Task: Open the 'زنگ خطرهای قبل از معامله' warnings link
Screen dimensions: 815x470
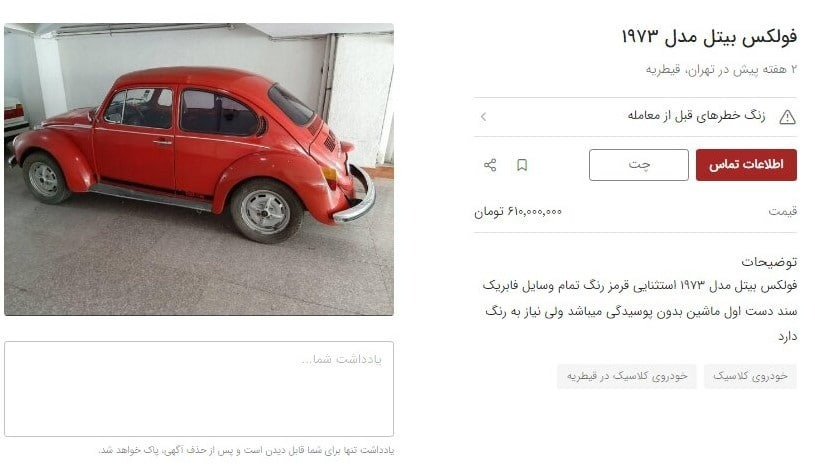Action: 696,116
